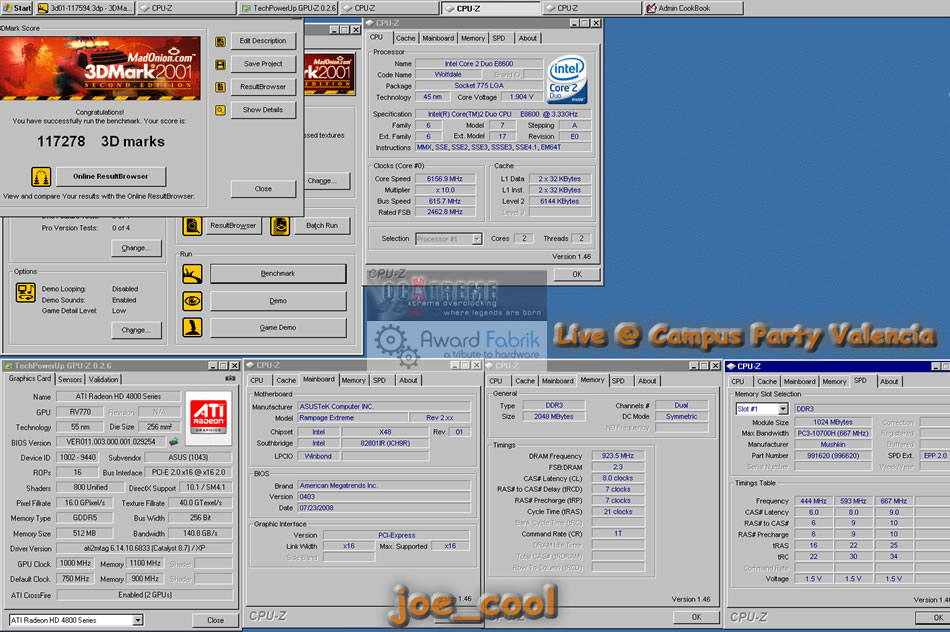
Task: Click the ResultBrowser icon in score dialog
Action: click(x=220, y=87)
